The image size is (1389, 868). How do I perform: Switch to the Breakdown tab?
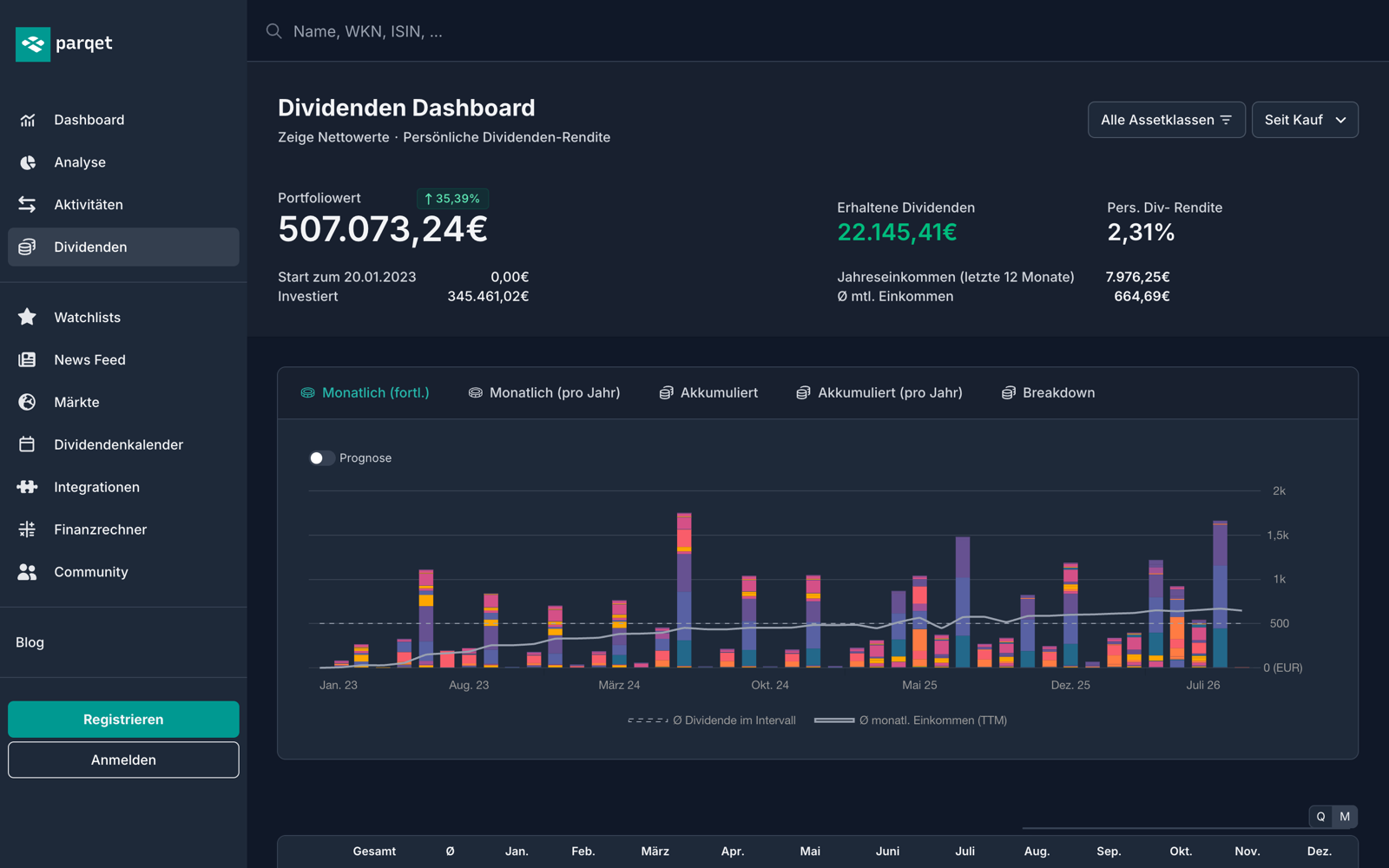(1048, 393)
